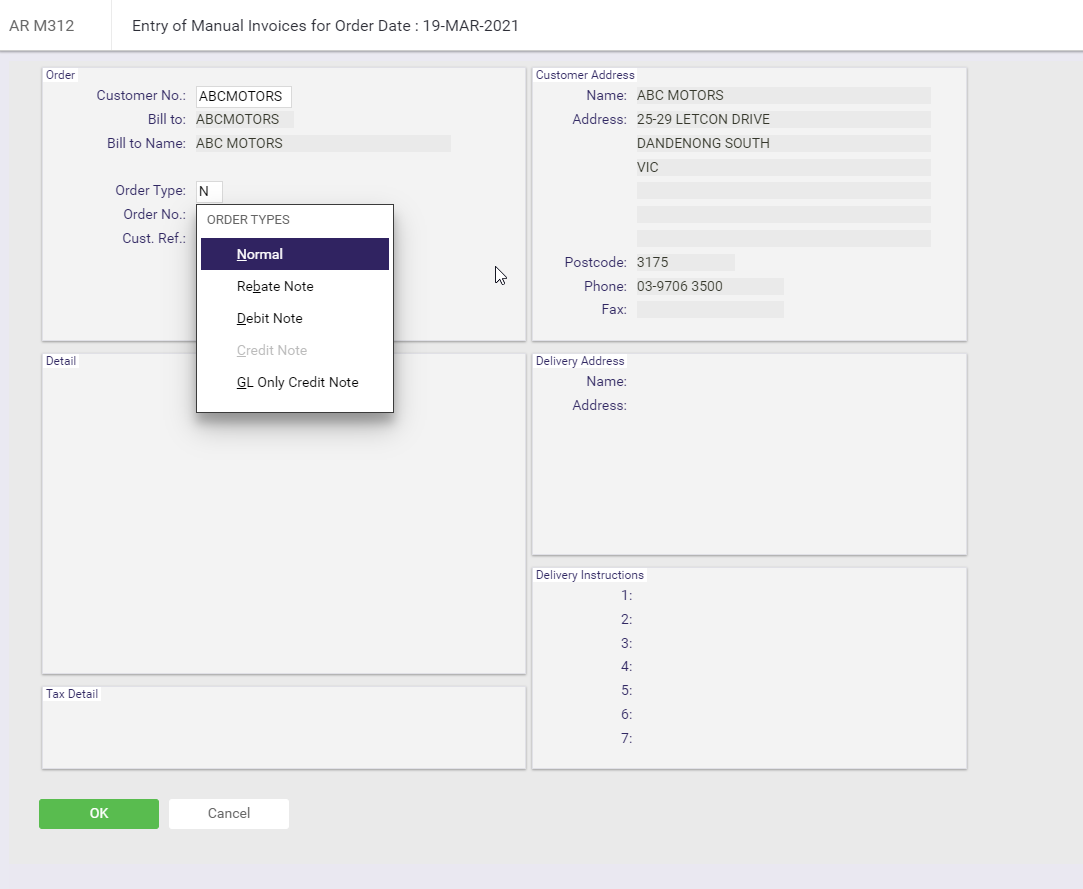The height and width of the screenshot is (889, 1083).
Task: Click the Bill to Name field ABC MOTORS
Action: [323, 143]
